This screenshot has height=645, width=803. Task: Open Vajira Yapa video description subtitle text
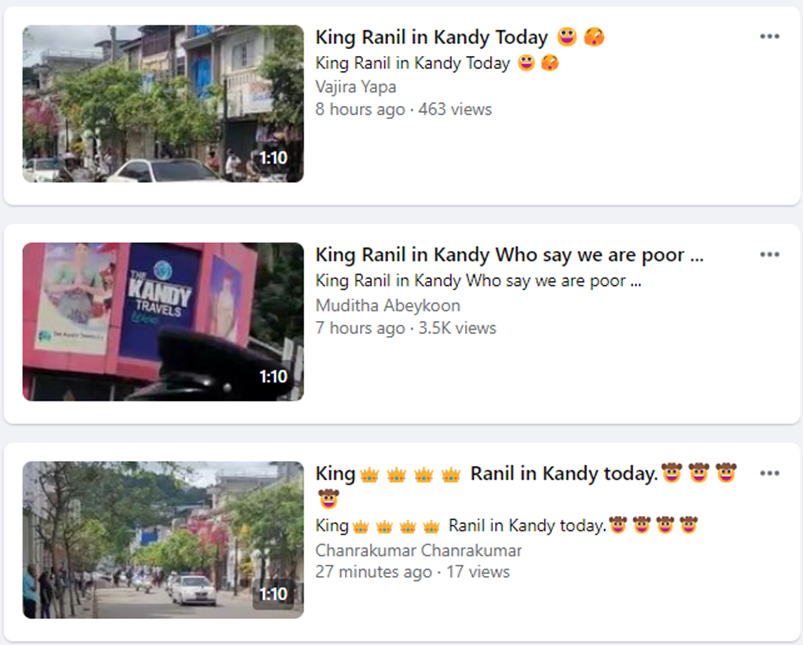point(437,63)
